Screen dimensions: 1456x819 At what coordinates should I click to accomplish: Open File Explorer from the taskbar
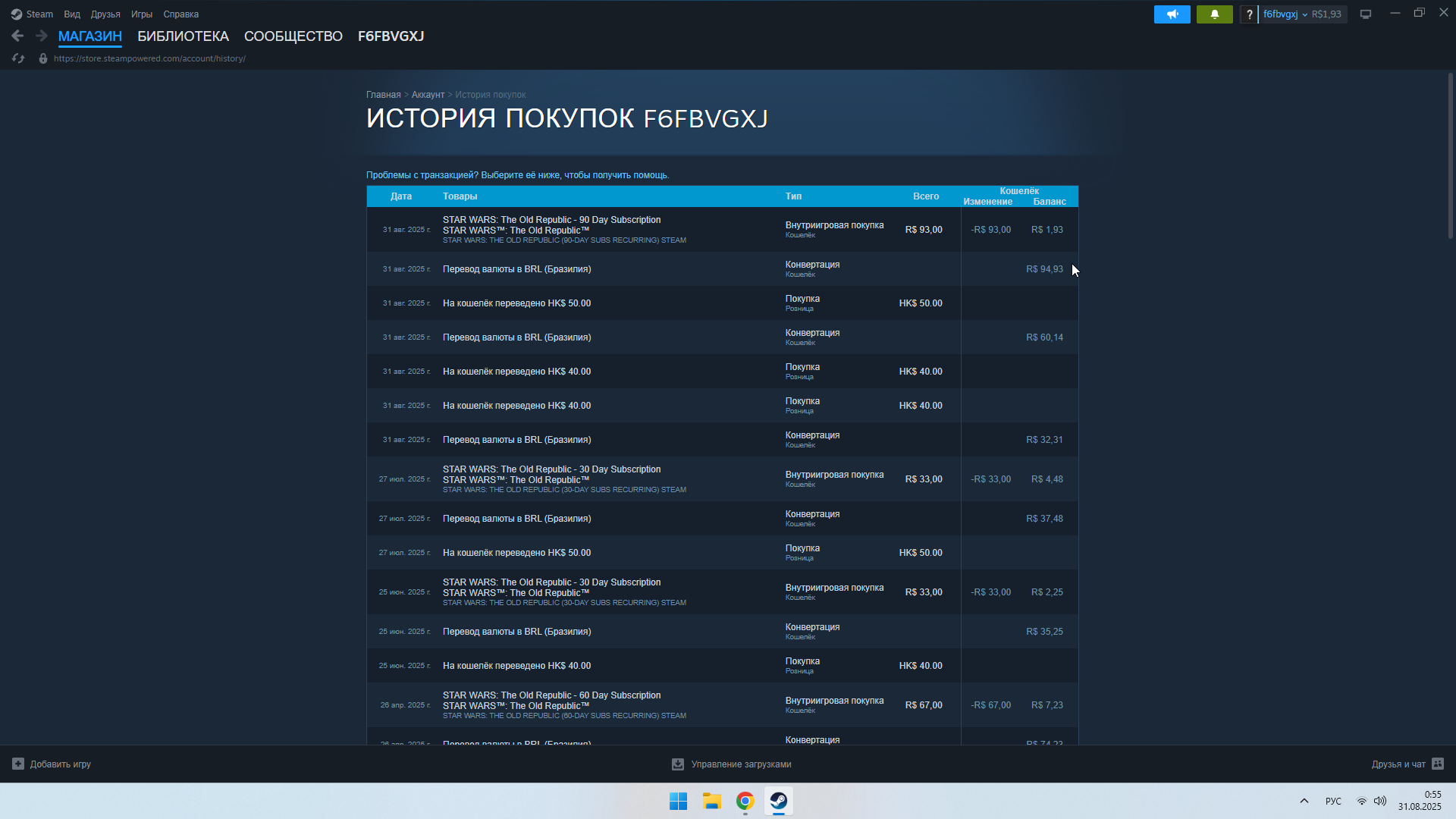(711, 801)
